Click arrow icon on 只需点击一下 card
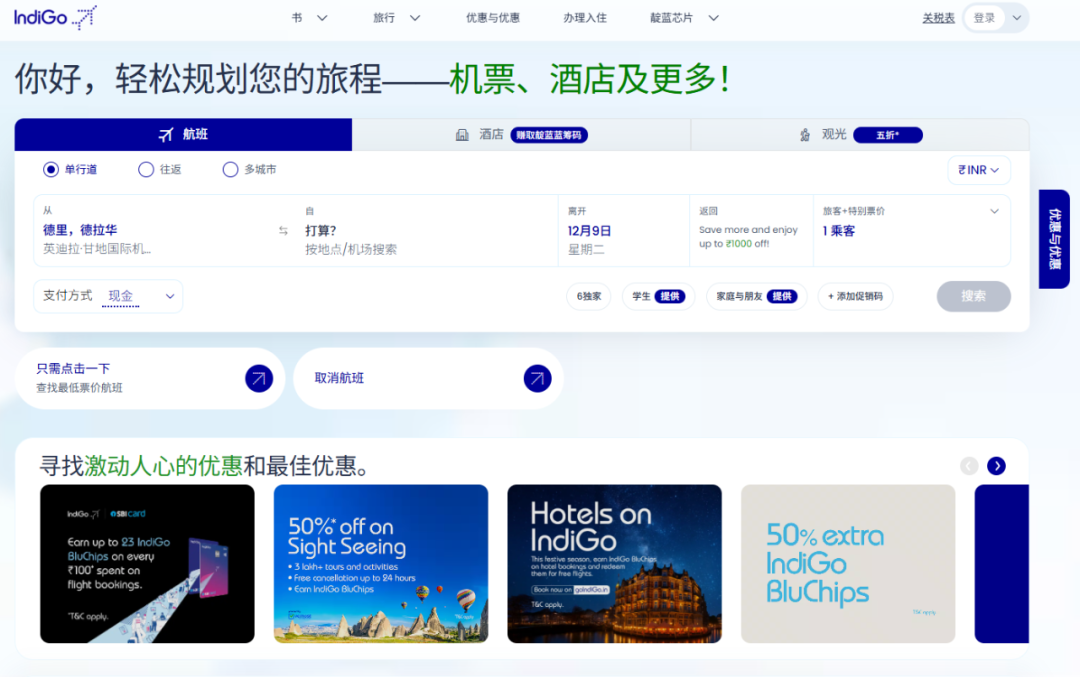1080x677 pixels. (x=259, y=378)
